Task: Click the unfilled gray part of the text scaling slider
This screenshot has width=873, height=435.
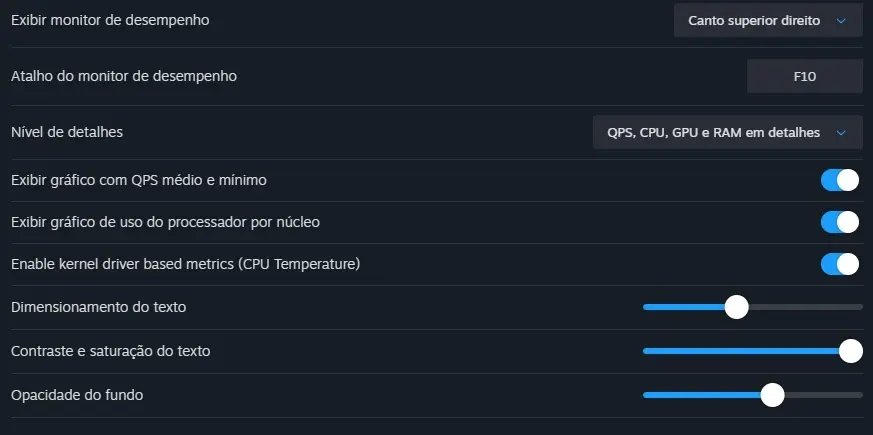Action: click(805, 307)
